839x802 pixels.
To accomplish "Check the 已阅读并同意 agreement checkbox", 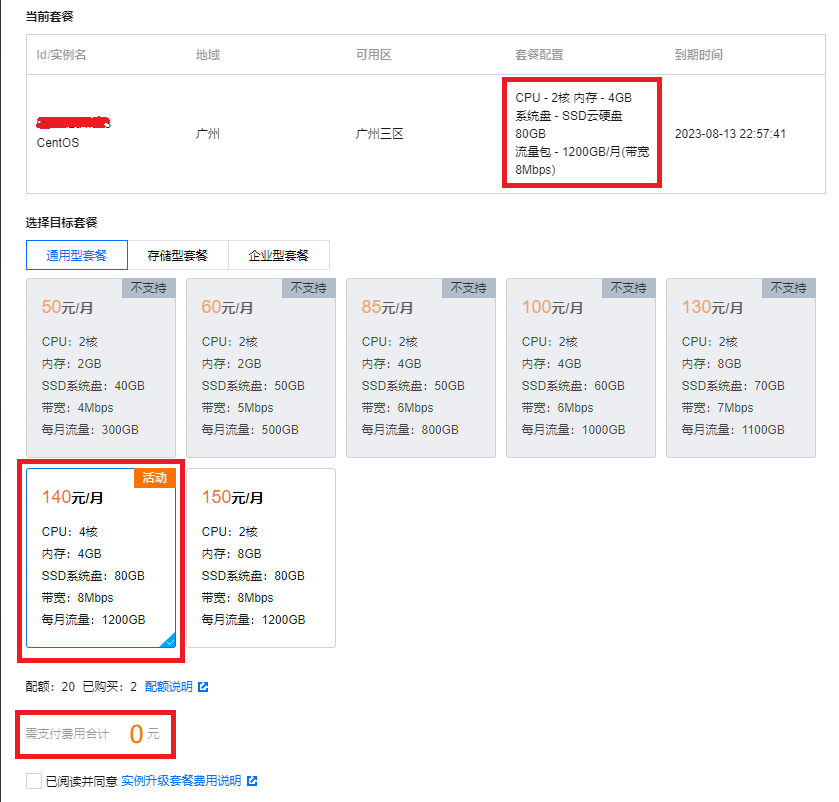I will coord(34,781).
